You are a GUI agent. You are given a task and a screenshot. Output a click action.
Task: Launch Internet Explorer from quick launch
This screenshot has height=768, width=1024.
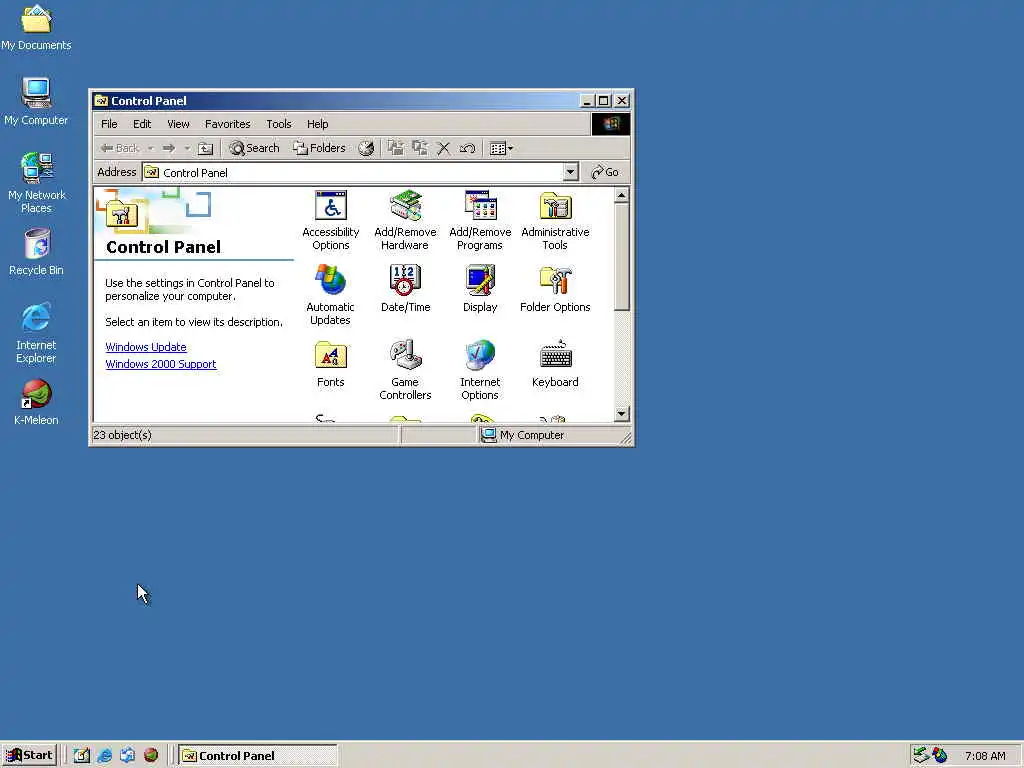coord(104,756)
